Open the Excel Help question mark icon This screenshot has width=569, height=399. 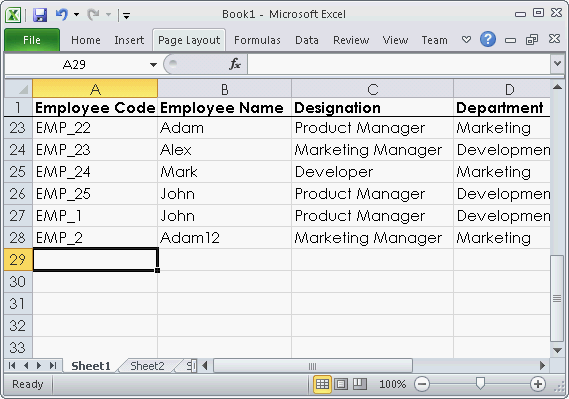coord(488,39)
